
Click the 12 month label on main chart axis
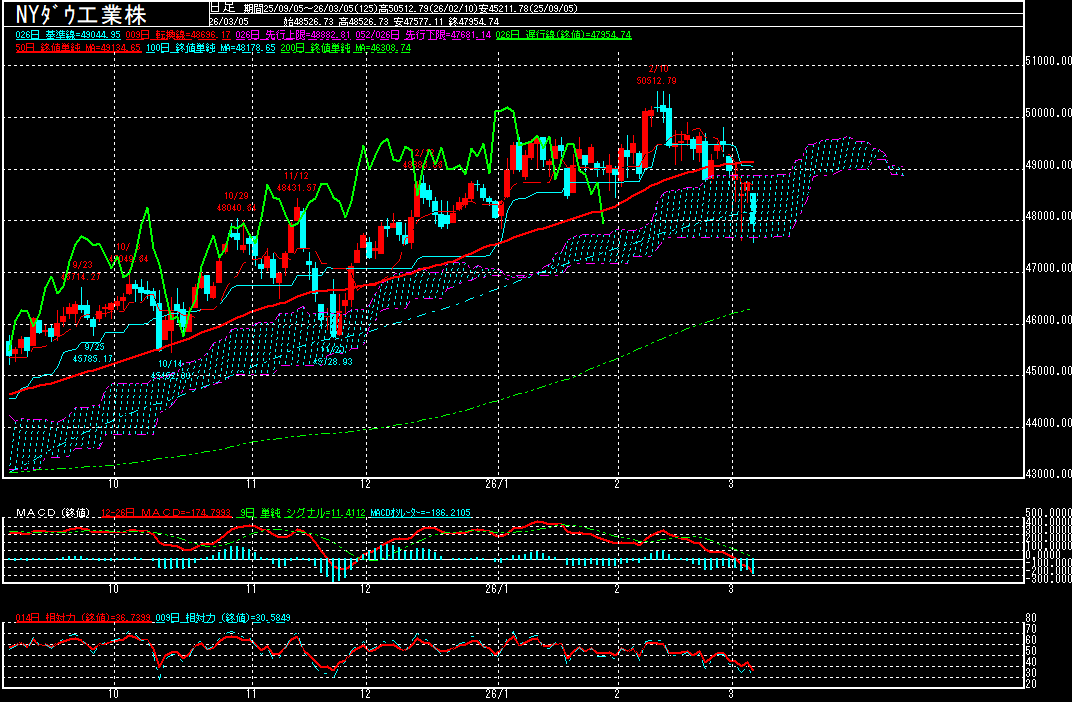[x=366, y=482]
